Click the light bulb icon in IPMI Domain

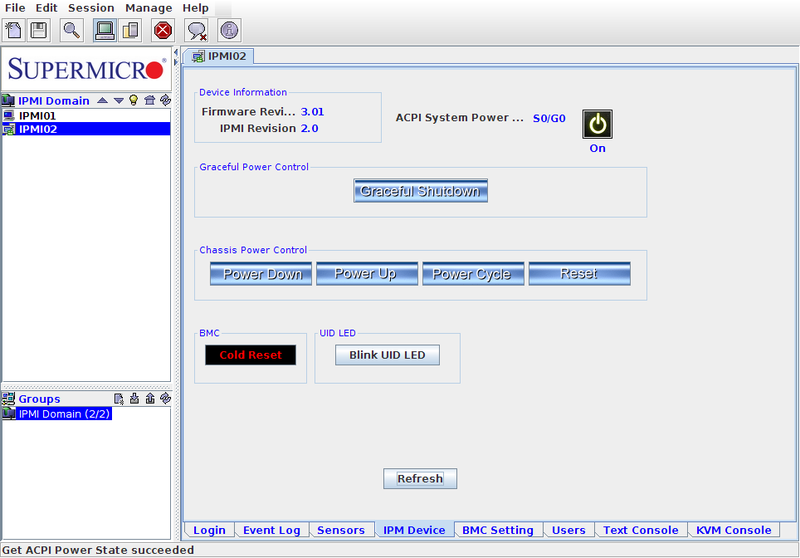click(134, 100)
